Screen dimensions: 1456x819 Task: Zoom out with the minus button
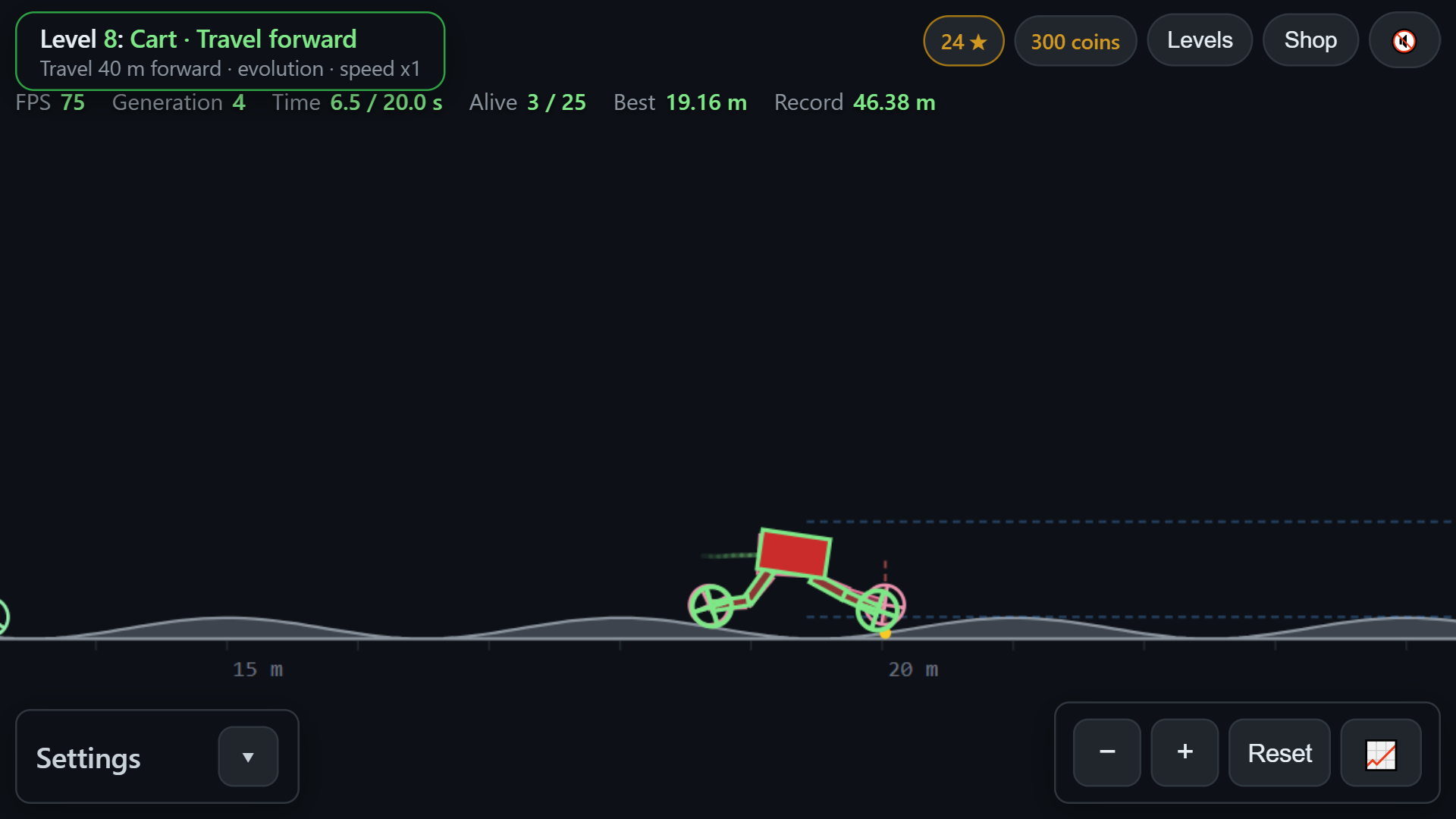point(1107,753)
